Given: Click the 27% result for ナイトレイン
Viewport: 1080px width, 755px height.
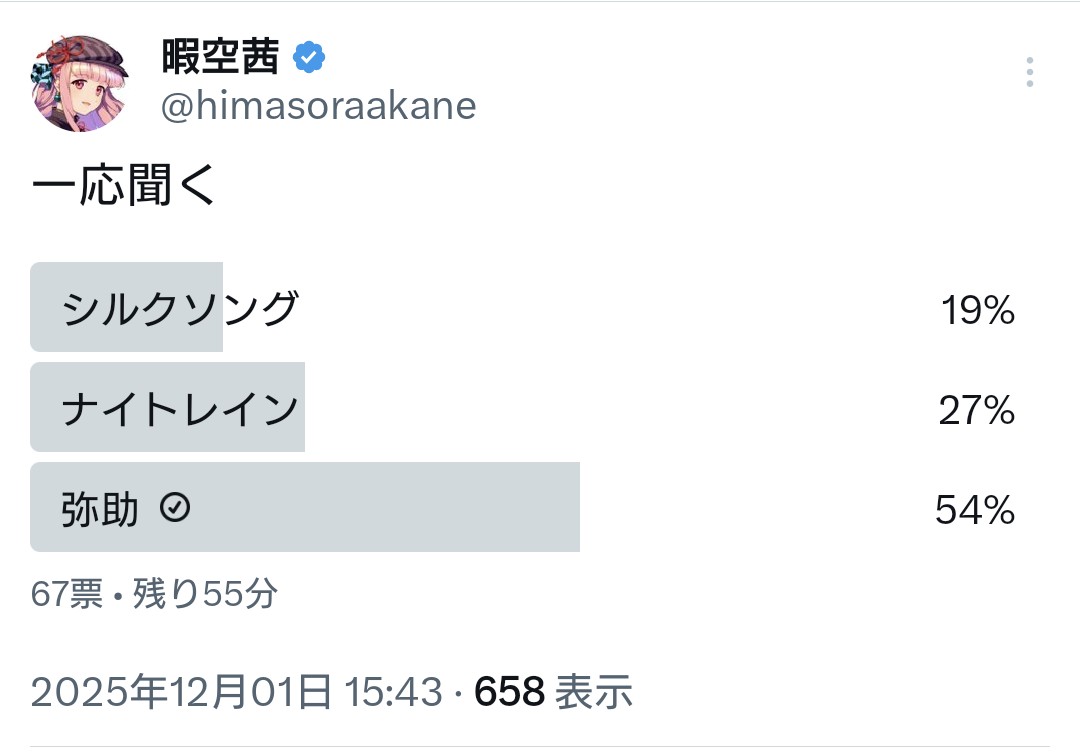Looking at the screenshot, I should coord(977,411).
